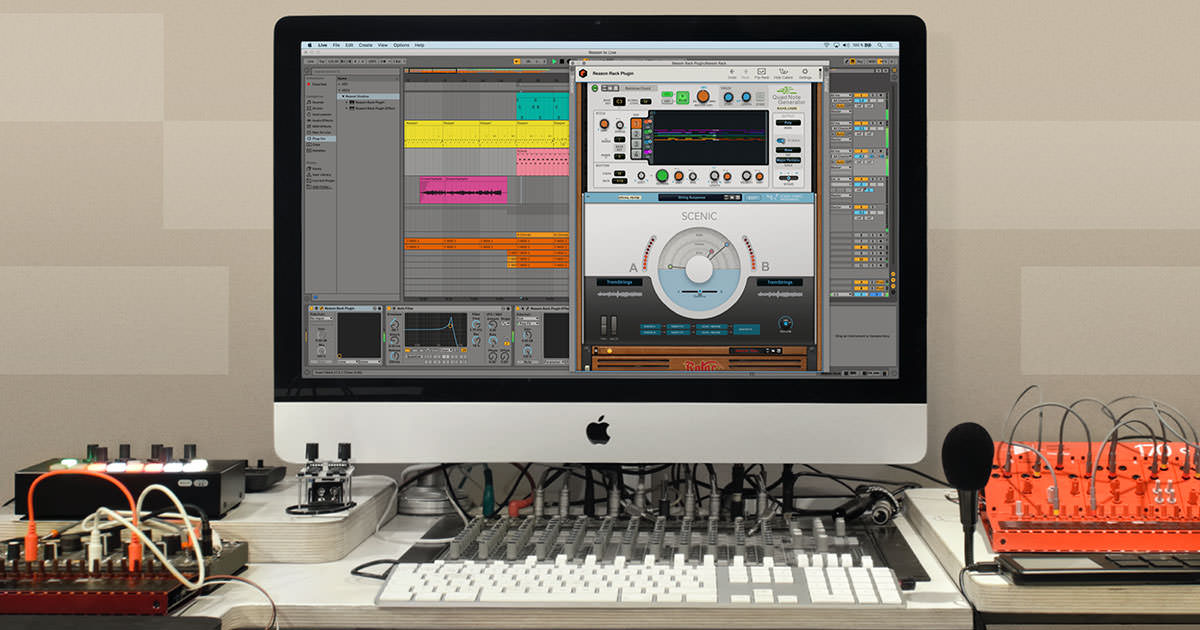1200x630 pixels.
Task: Select note slot 3 in Quad Note Generator
Action: pos(636,143)
